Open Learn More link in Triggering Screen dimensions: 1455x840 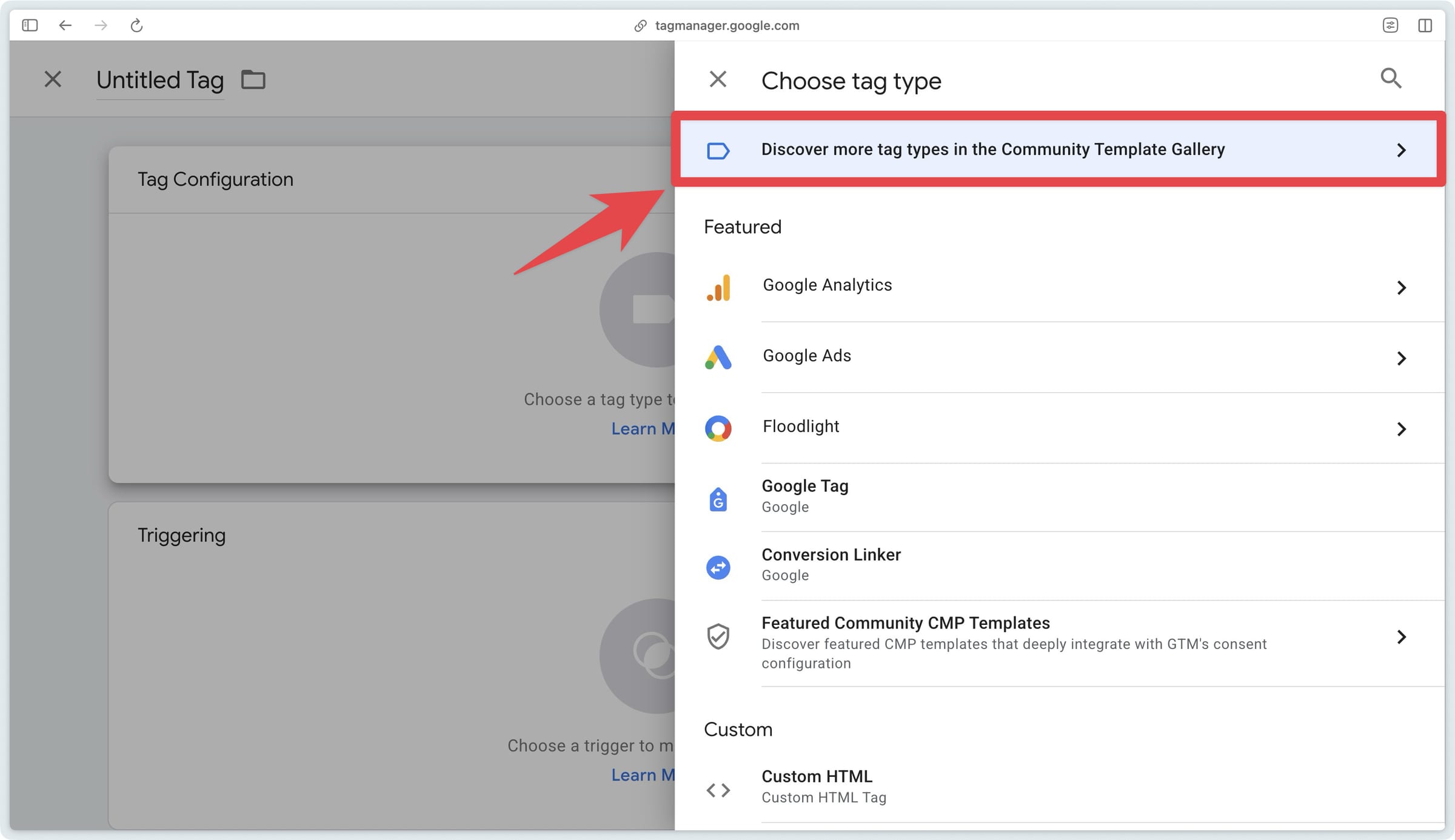(x=643, y=775)
